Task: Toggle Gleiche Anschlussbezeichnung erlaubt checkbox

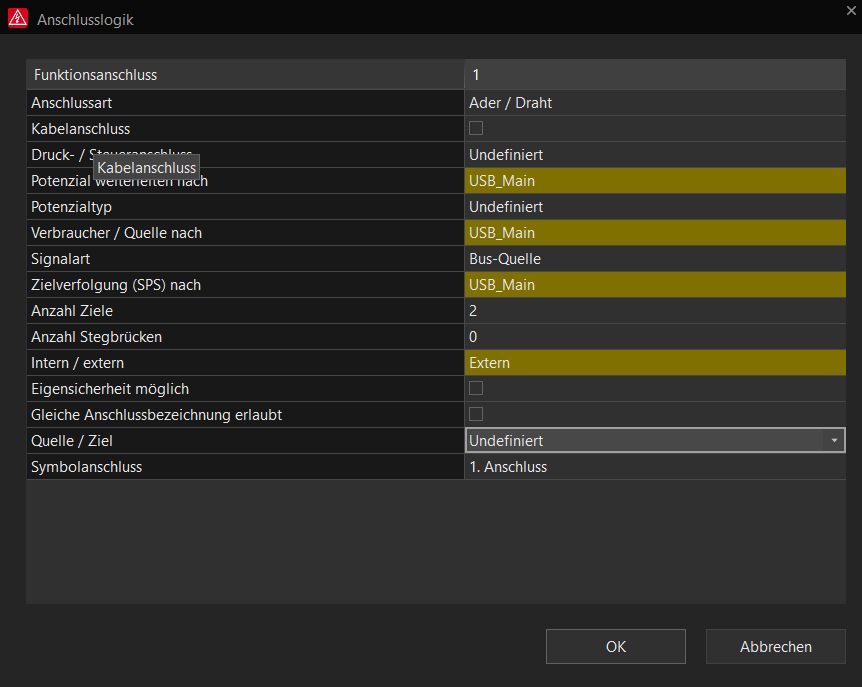Action: pyautogui.click(x=476, y=414)
